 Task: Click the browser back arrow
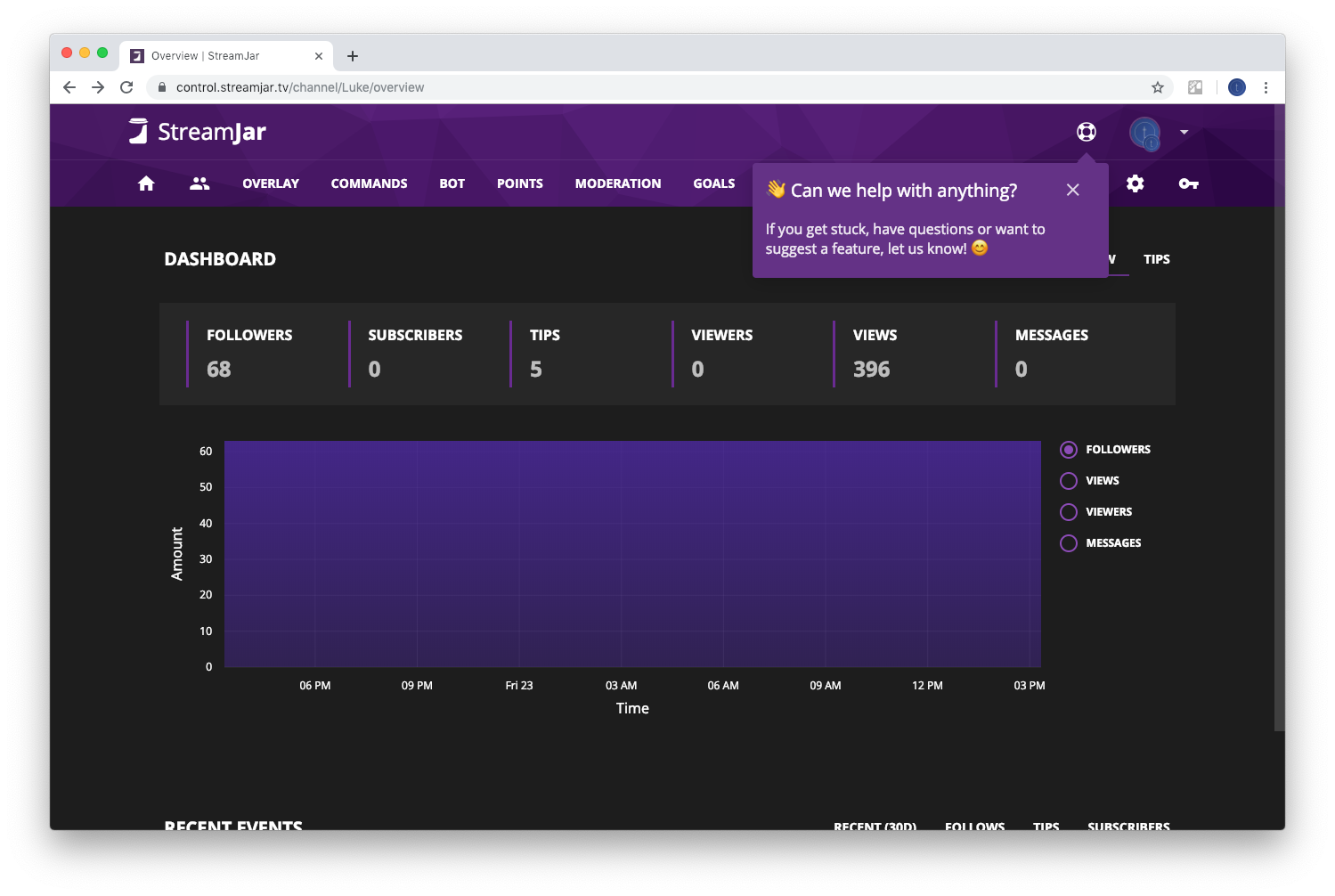(69, 87)
